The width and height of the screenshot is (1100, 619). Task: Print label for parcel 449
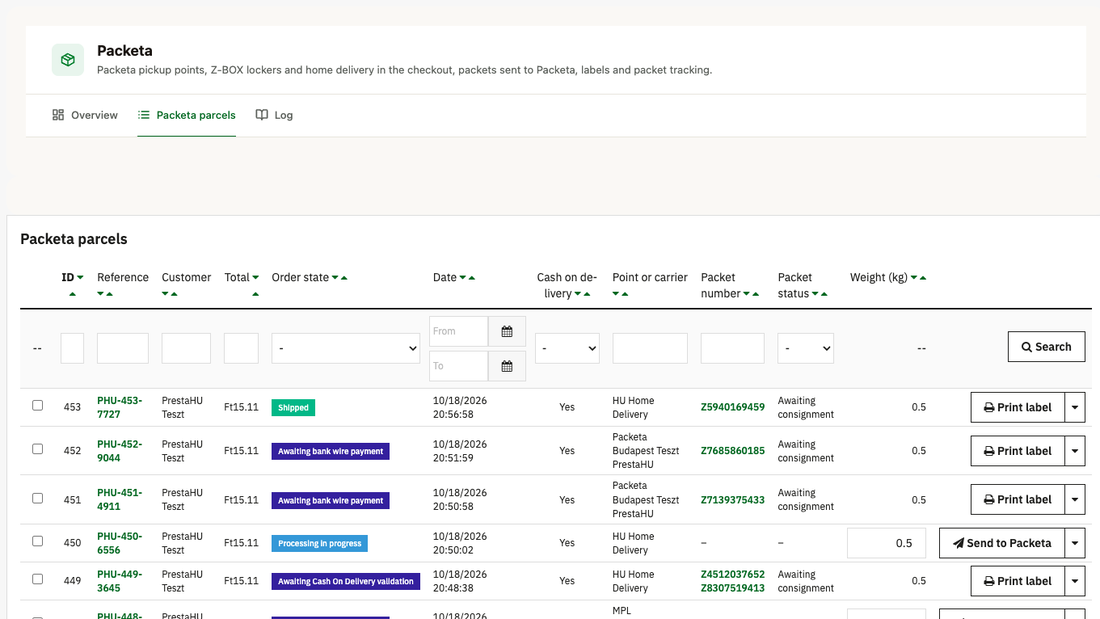(x=1017, y=581)
